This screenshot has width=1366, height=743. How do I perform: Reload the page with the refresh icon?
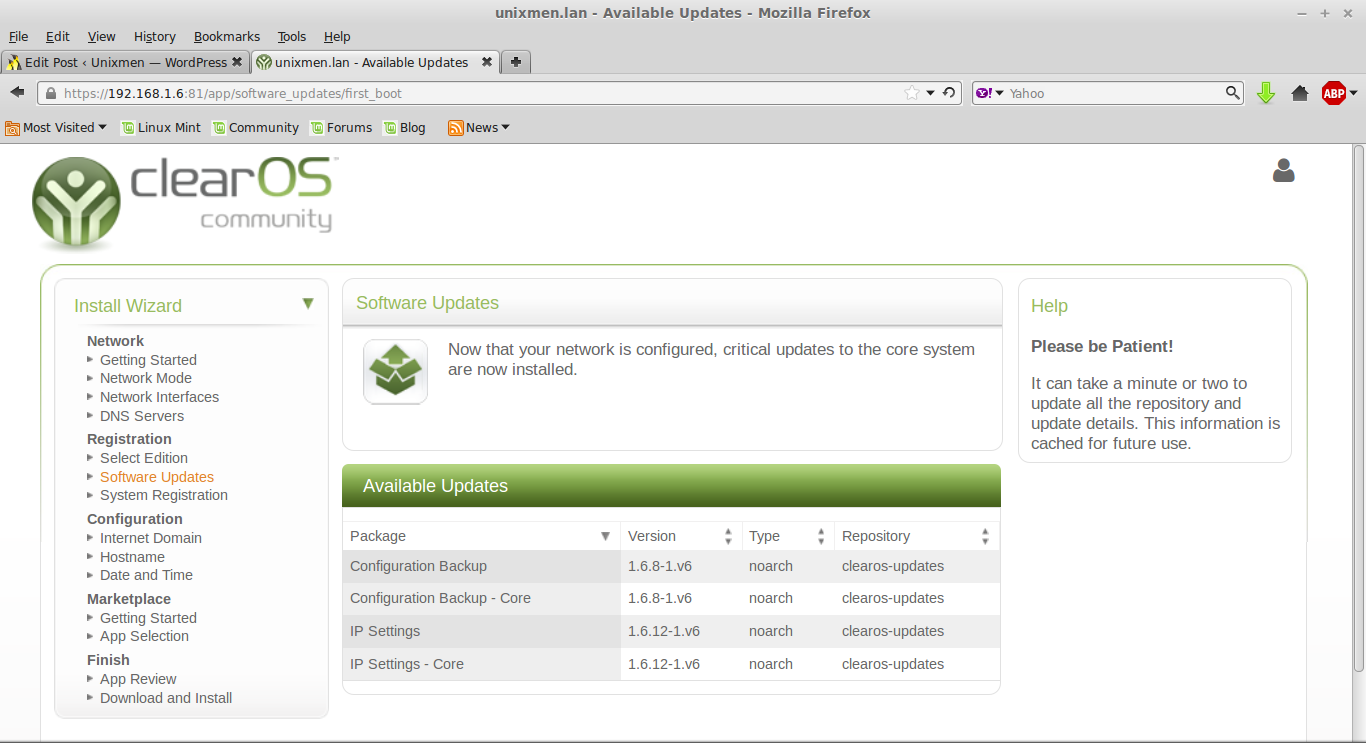click(x=949, y=93)
